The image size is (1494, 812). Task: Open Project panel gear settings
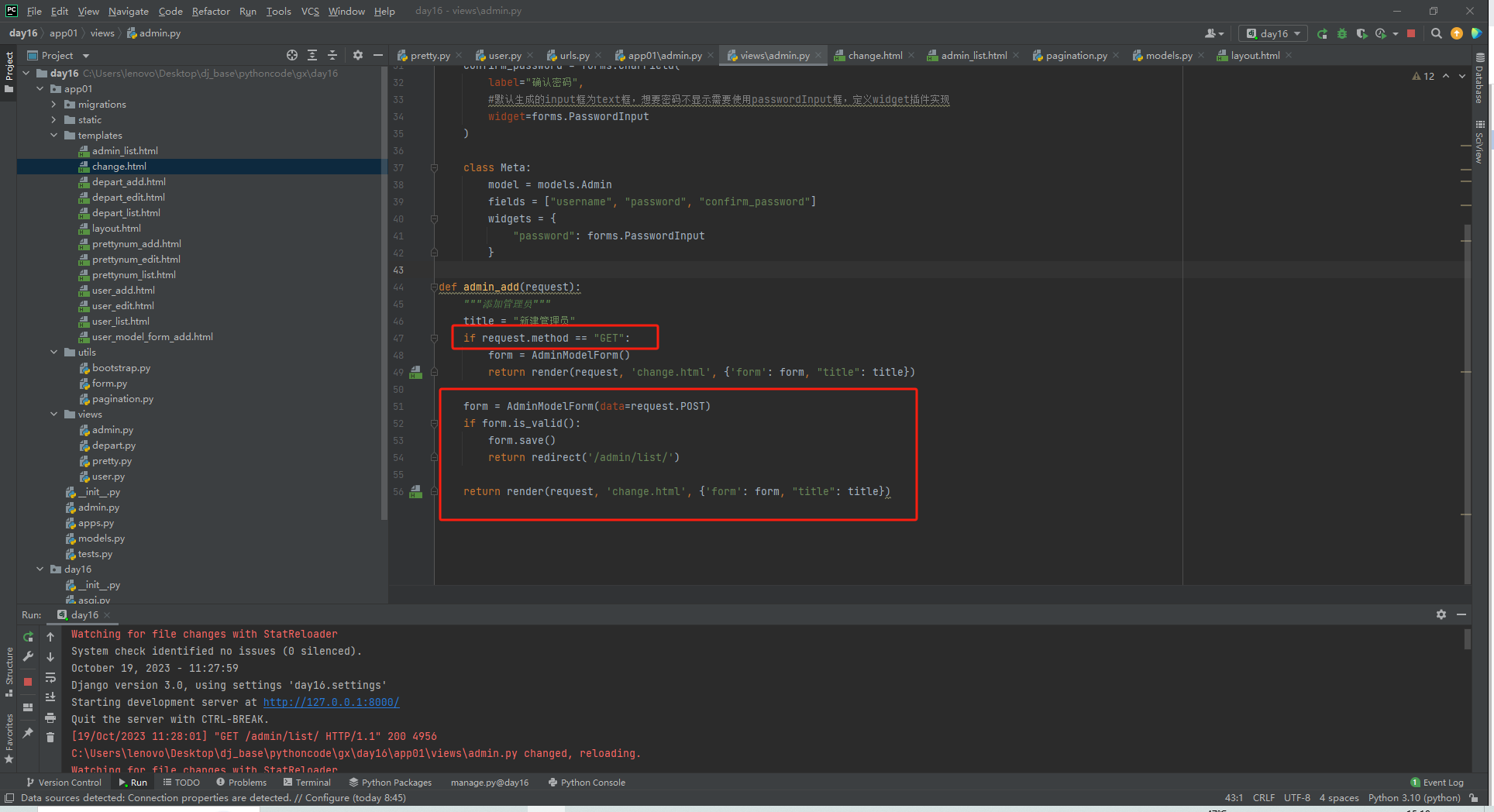(357, 55)
